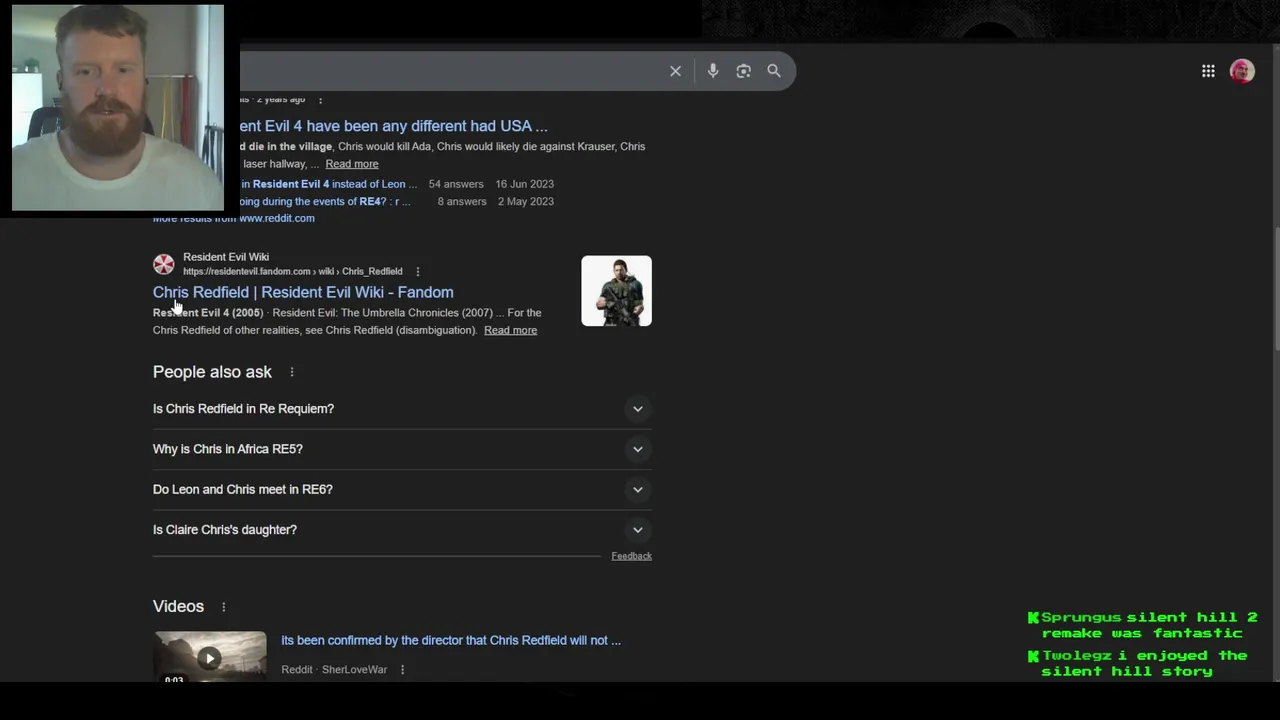Click the '16 Jun 2023' date
1280x720 pixels.
point(525,184)
